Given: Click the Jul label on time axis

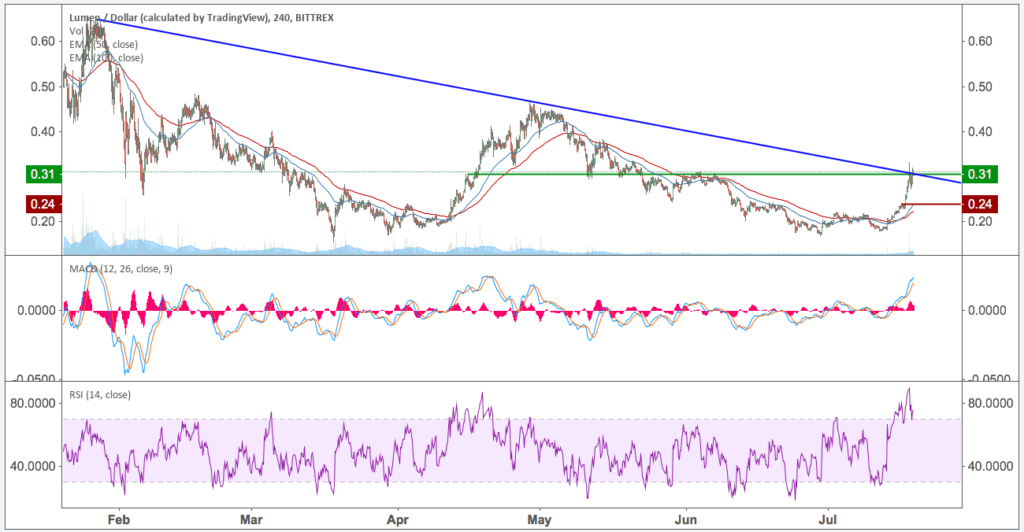Looking at the screenshot, I should click(828, 520).
